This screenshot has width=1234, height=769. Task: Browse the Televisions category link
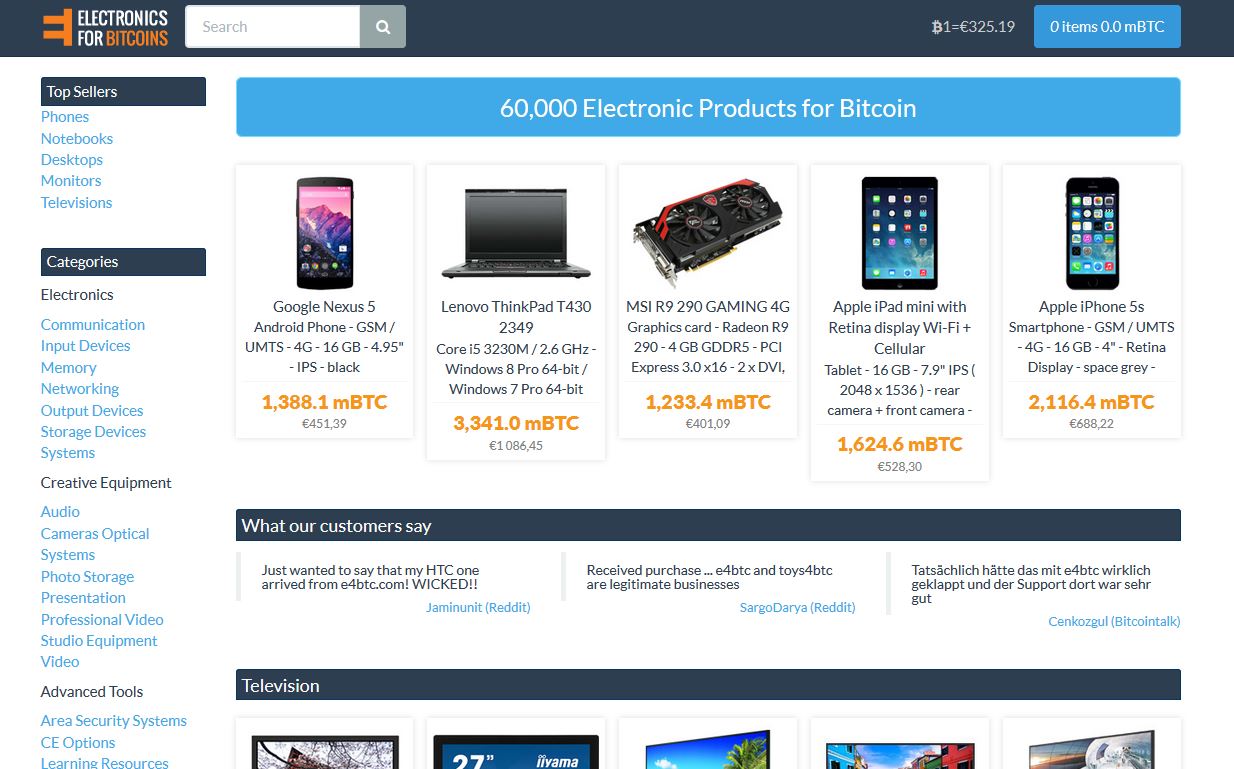pyautogui.click(x=76, y=203)
